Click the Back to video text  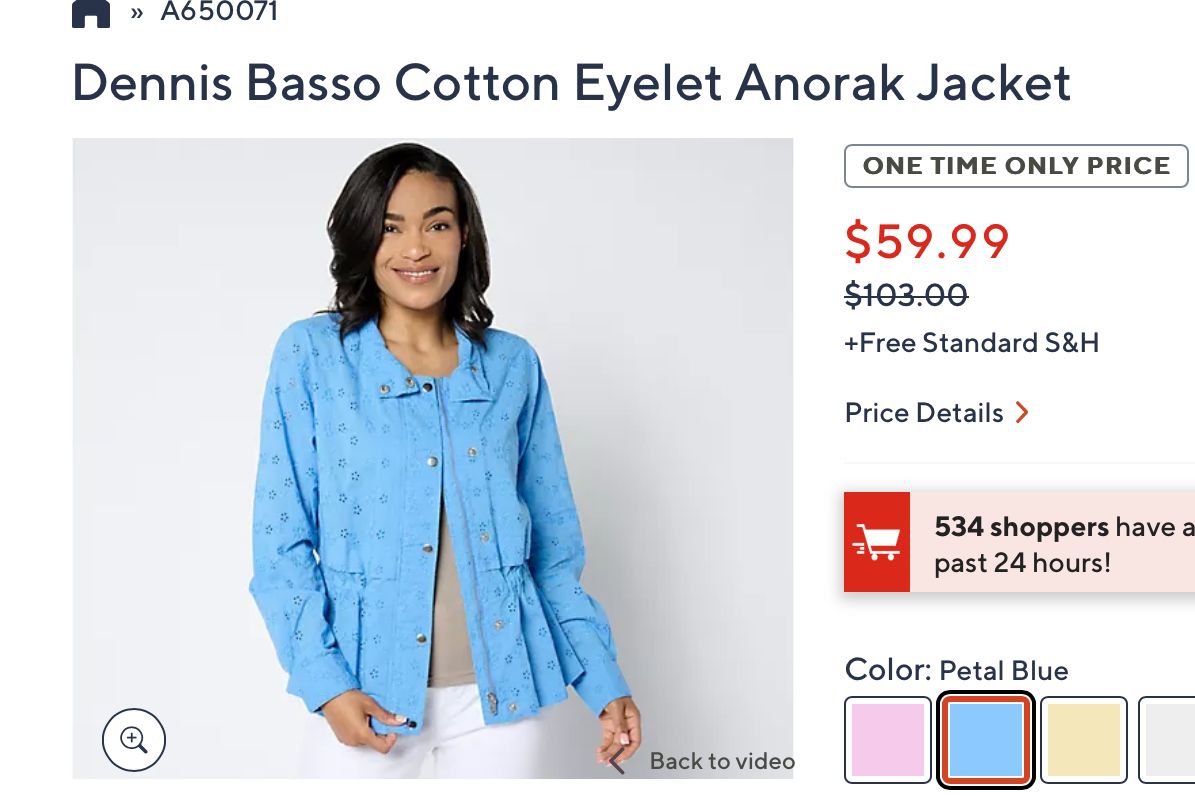tap(722, 761)
